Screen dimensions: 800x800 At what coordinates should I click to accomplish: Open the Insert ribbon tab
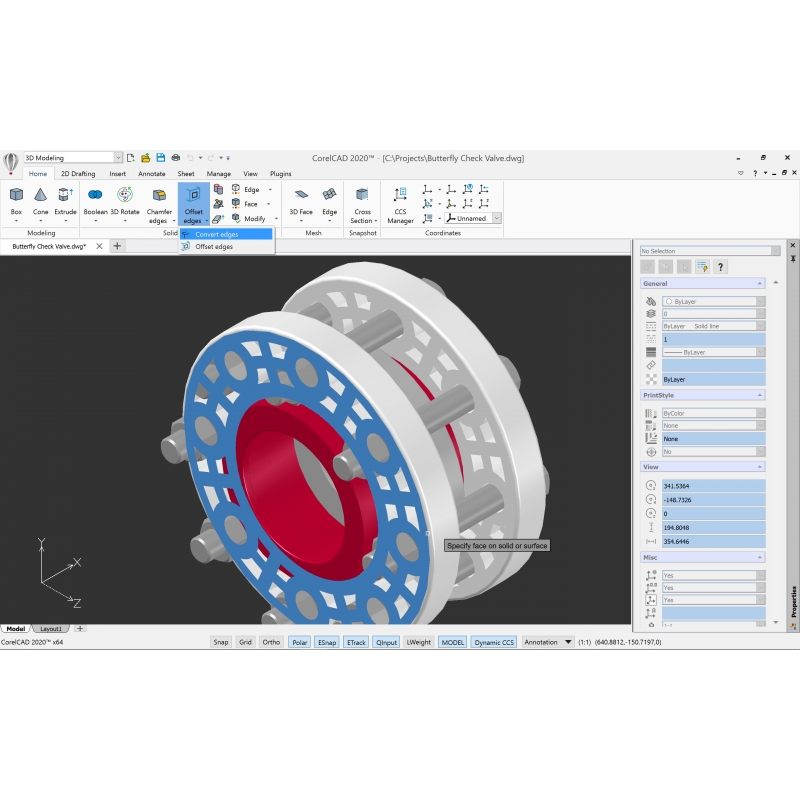117,173
